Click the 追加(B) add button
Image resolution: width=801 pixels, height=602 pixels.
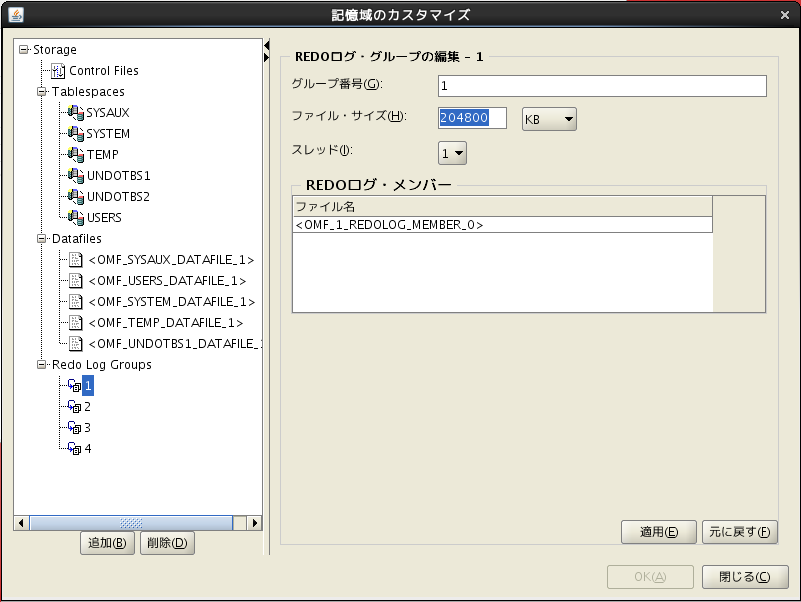pos(107,543)
